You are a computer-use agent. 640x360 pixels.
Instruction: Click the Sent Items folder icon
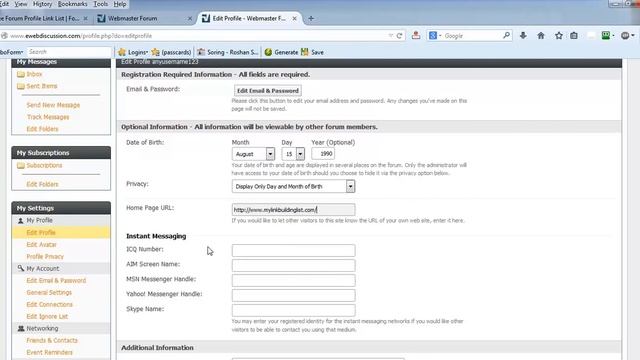click(x=21, y=87)
